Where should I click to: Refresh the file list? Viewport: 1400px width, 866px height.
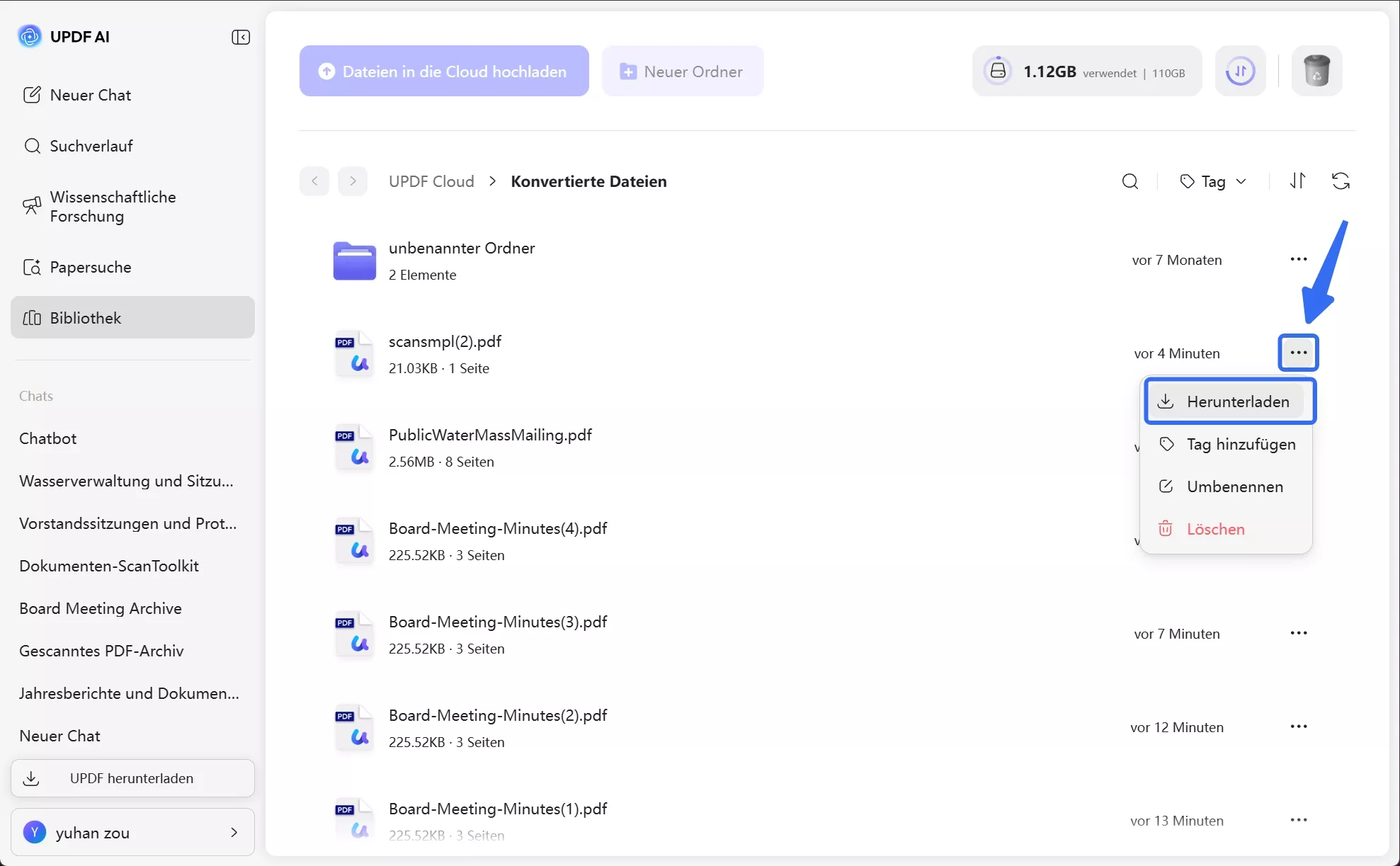point(1341,181)
